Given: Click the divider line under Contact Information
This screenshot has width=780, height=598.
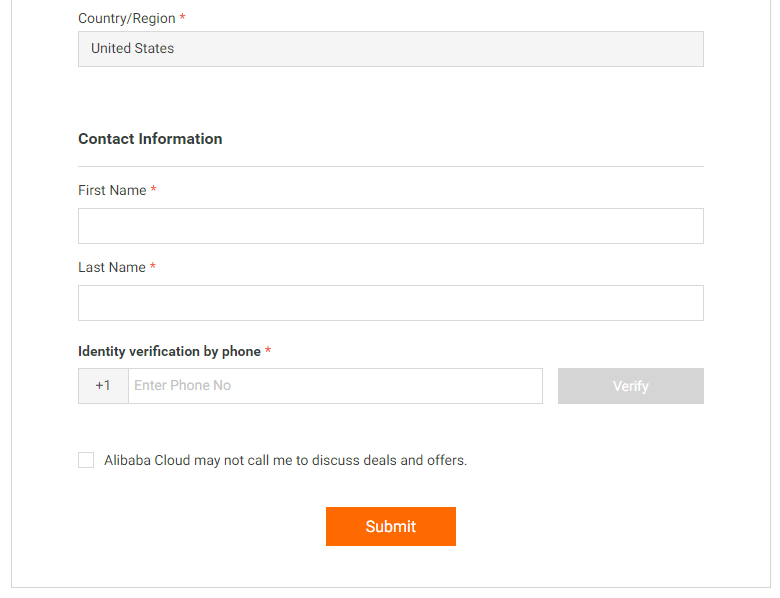Looking at the screenshot, I should 390,166.
